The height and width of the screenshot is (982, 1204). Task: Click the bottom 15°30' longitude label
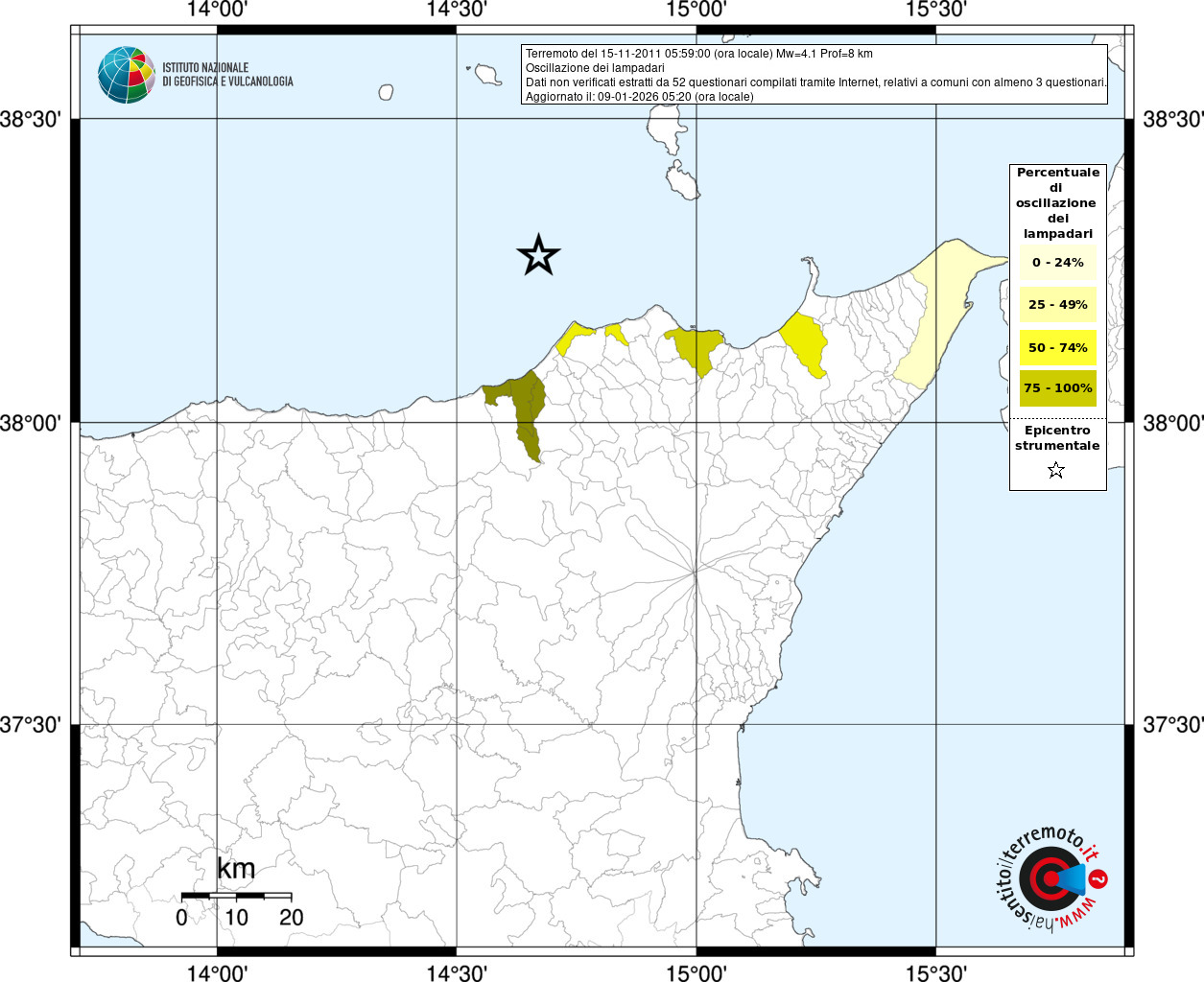coord(935,972)
